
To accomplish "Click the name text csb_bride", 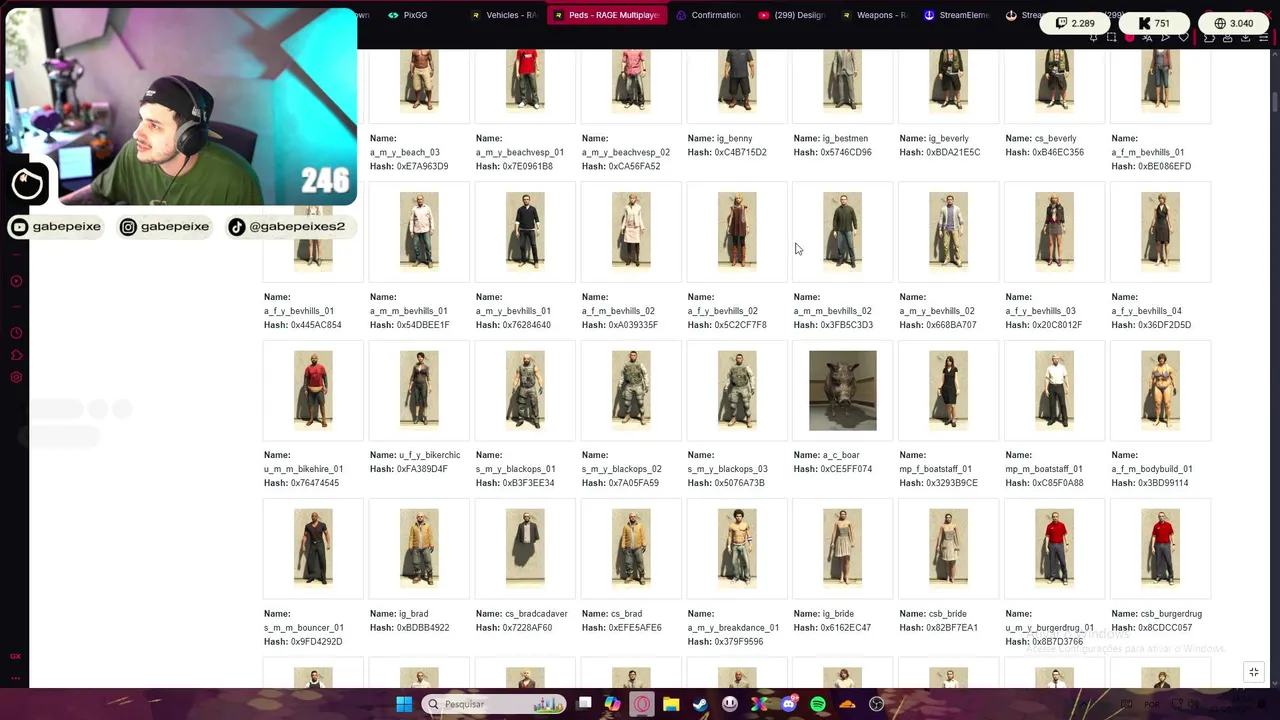I will pyautogui.click(x=948, y=614).
